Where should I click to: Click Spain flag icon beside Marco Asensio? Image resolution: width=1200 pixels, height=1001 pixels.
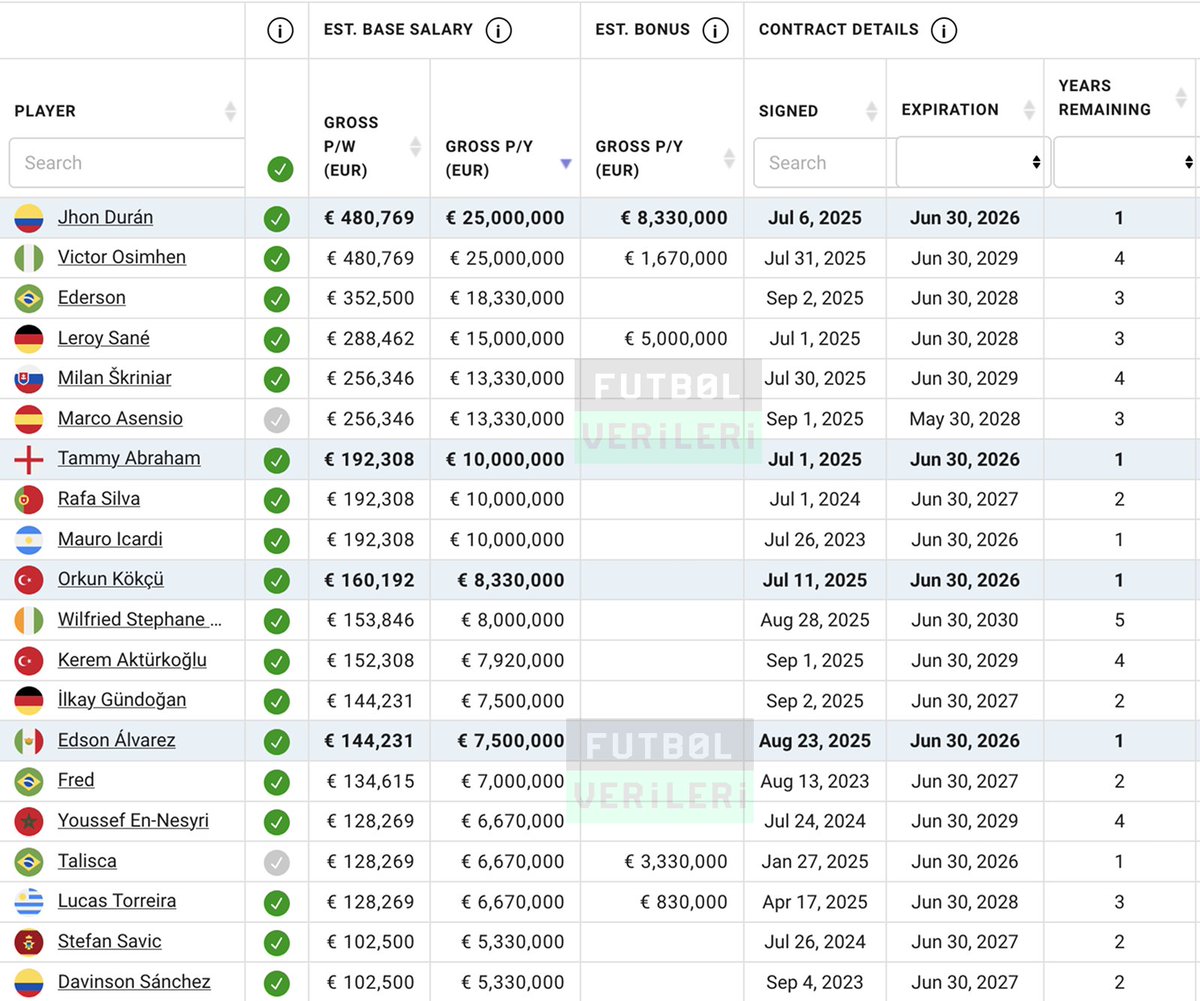point(29,419)
